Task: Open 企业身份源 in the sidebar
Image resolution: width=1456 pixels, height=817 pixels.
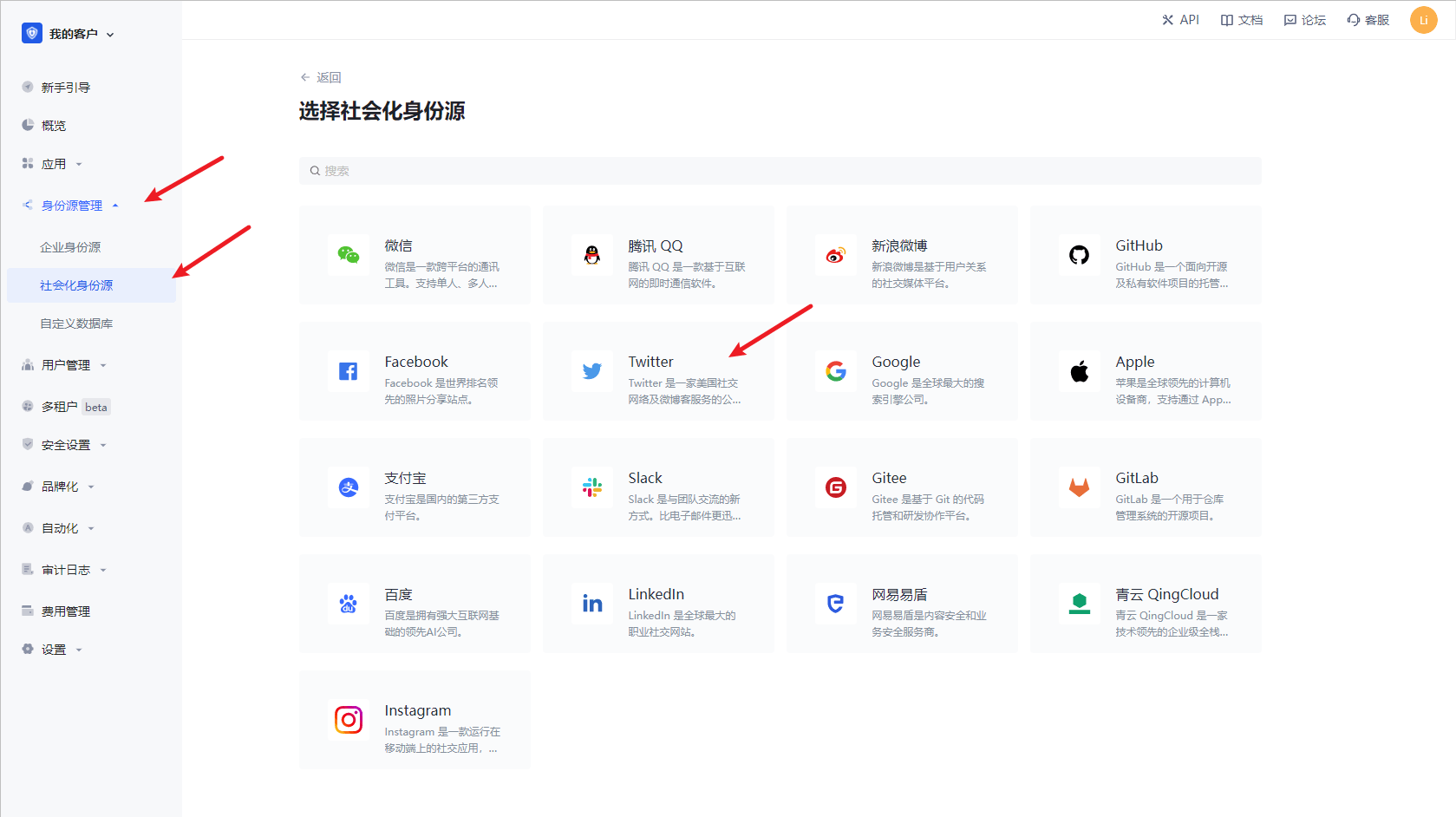Action: pos(70,247)
